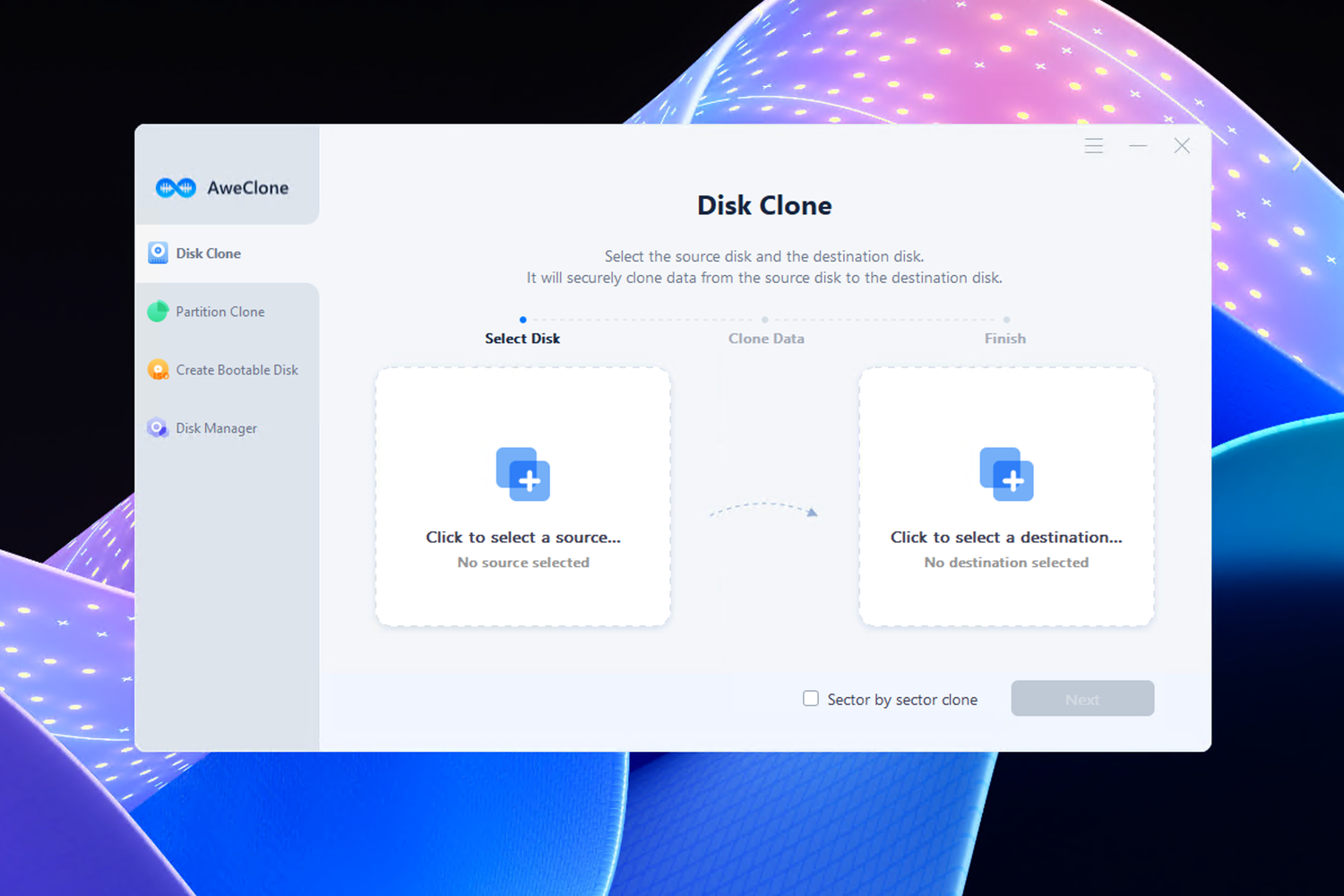Viewport: 1344px width, 896px height.
Task: Click the source disk plus icon
Action: [x=523, y=474]
